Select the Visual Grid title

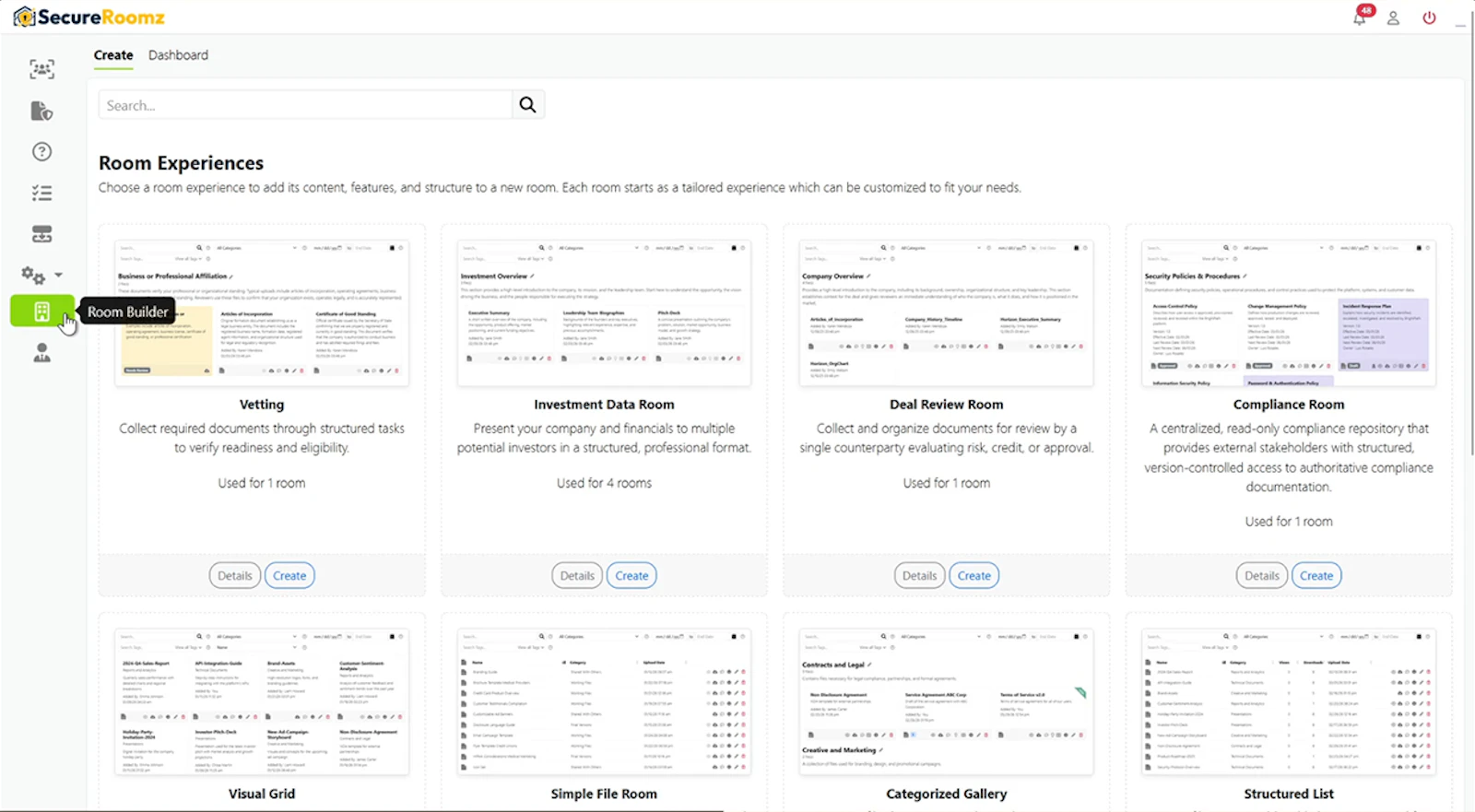262,794
